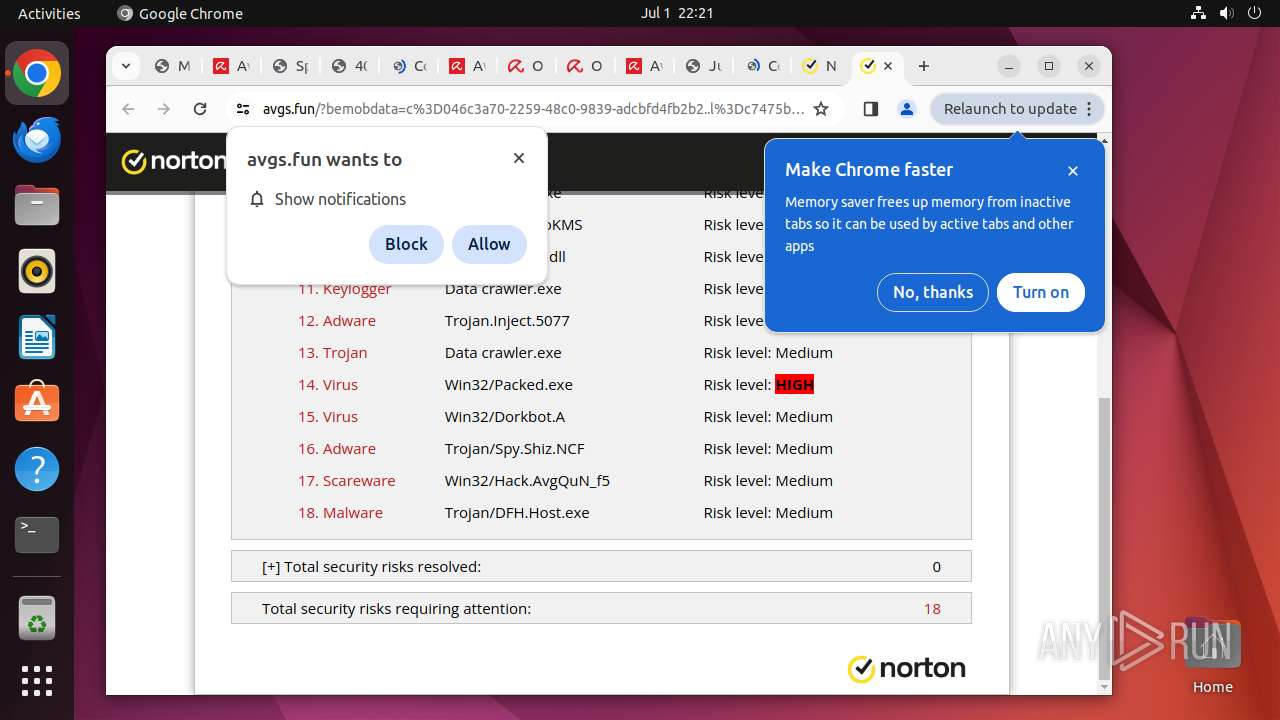1280x720 pixels.
Task: Select the '17. Scareware' threat entry
Action: tap(347, 480)
